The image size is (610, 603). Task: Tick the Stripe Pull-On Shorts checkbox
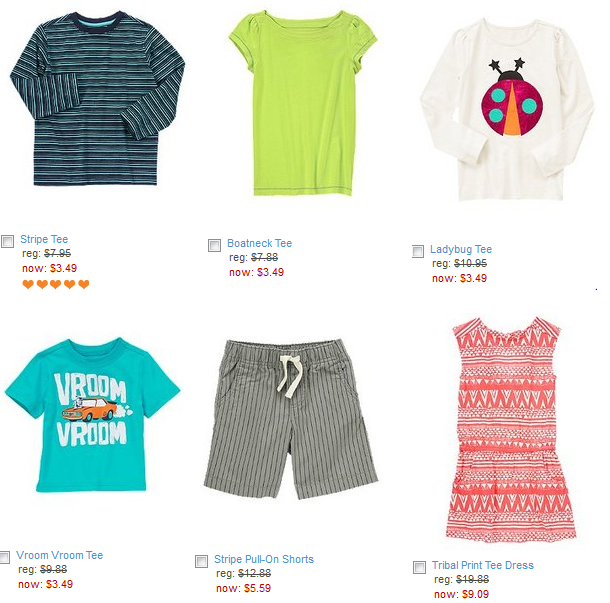202,561
